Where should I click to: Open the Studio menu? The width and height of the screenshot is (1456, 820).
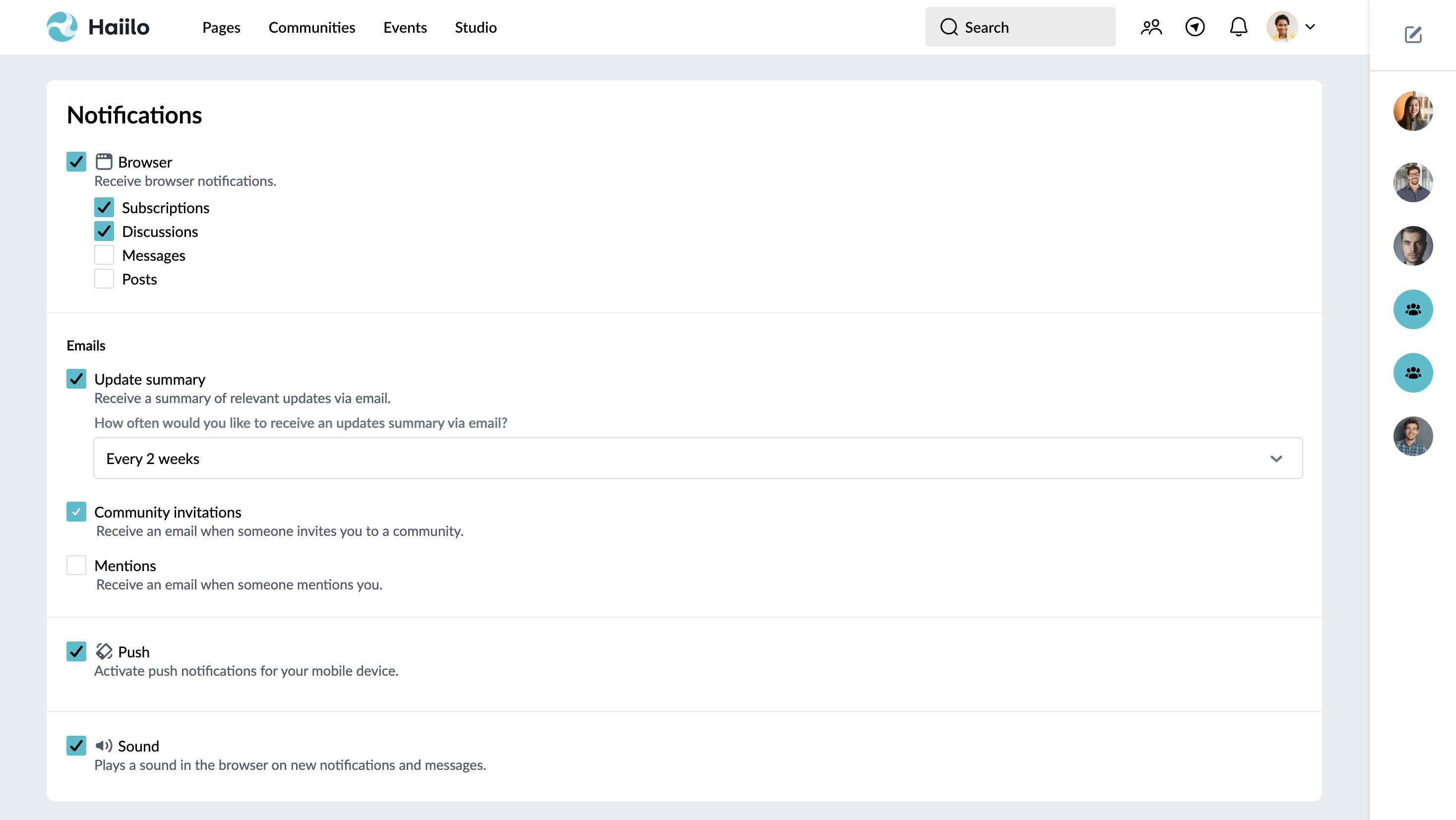click(x=476, y=27)
